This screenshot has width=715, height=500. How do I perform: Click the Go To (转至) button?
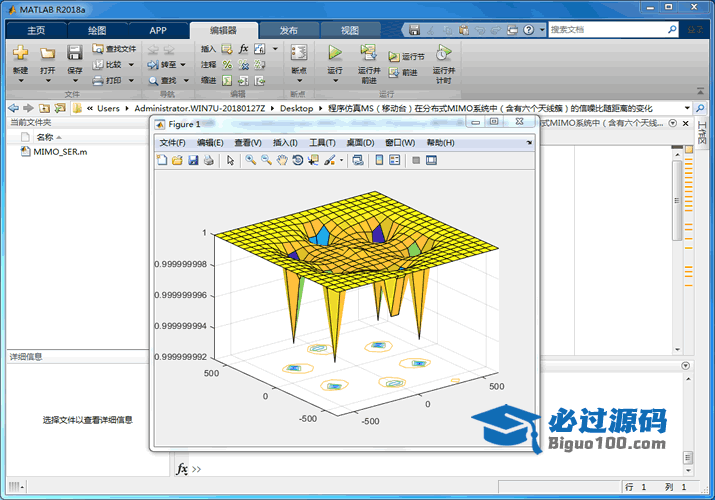click(x=161, y=65)
